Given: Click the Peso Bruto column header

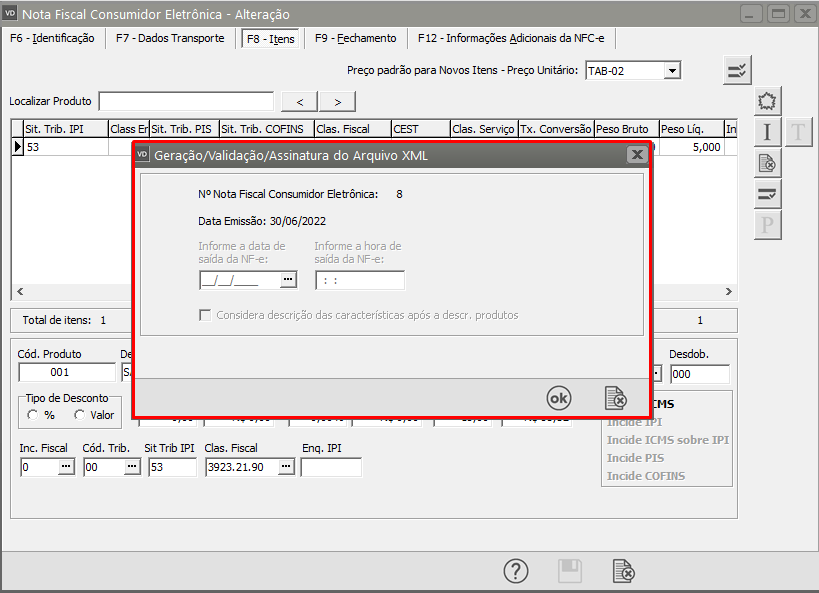Looking at the screenshot, I should point(627,129).
